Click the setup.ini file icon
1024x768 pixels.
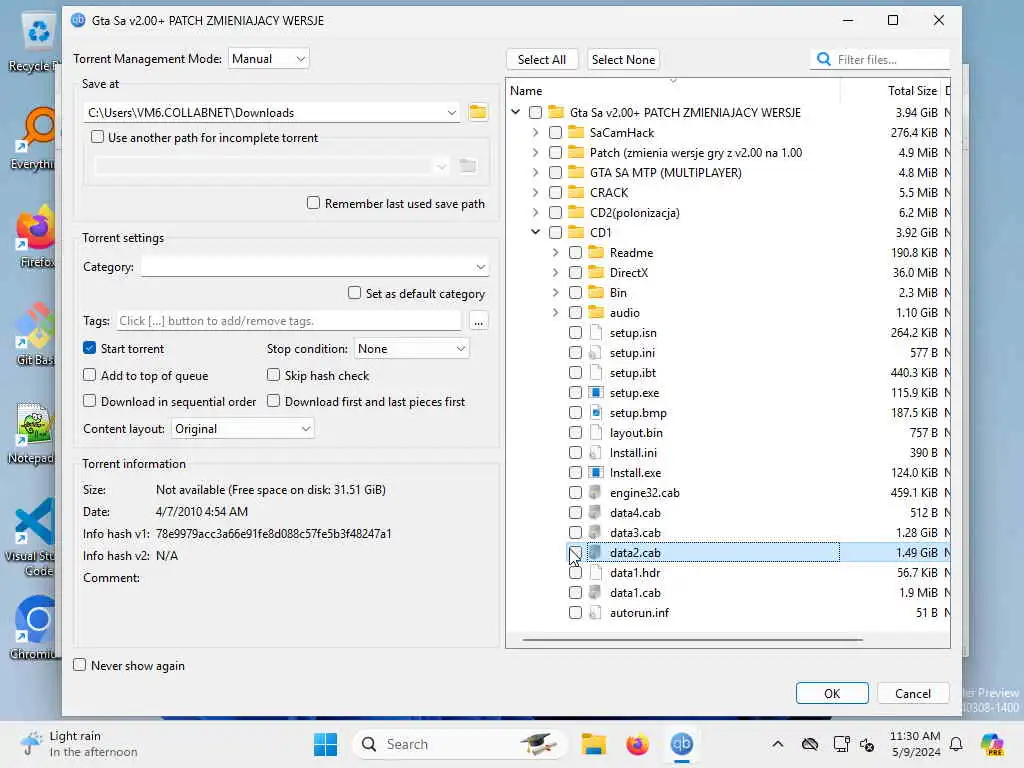(595, 353)
